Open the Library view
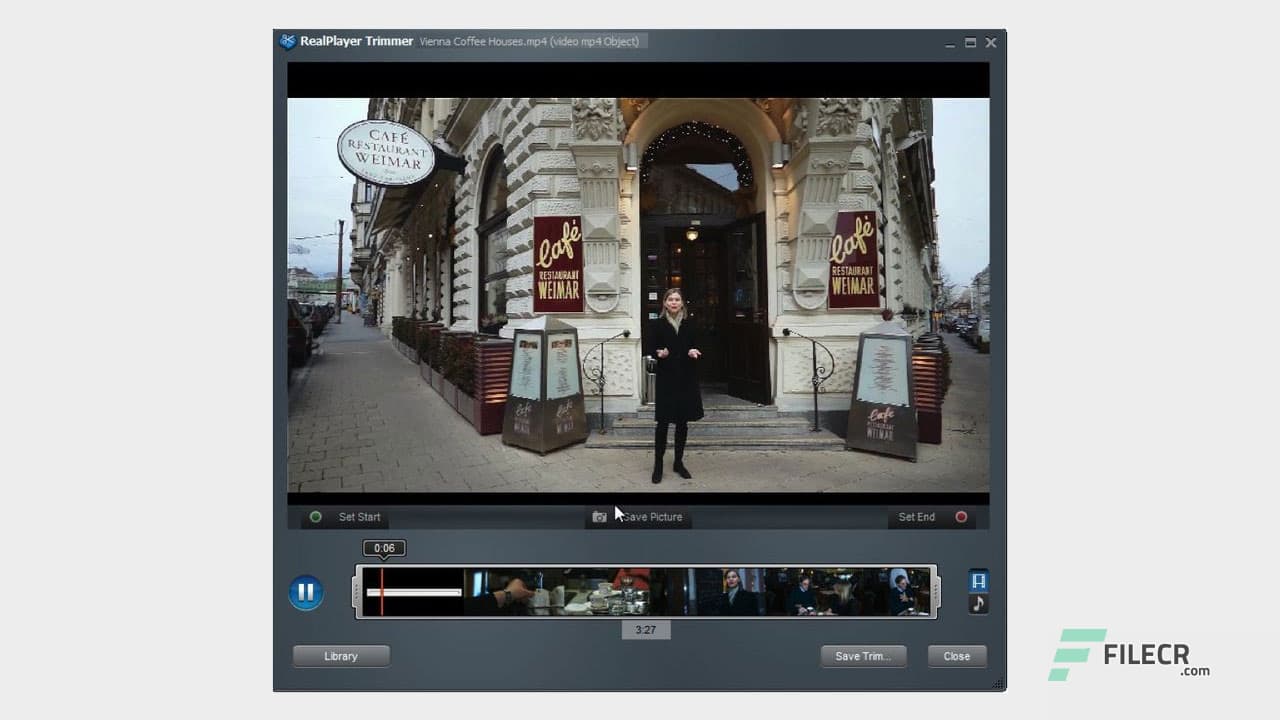This screenshot has height=720, width=1280. click(x=340, y=656)
